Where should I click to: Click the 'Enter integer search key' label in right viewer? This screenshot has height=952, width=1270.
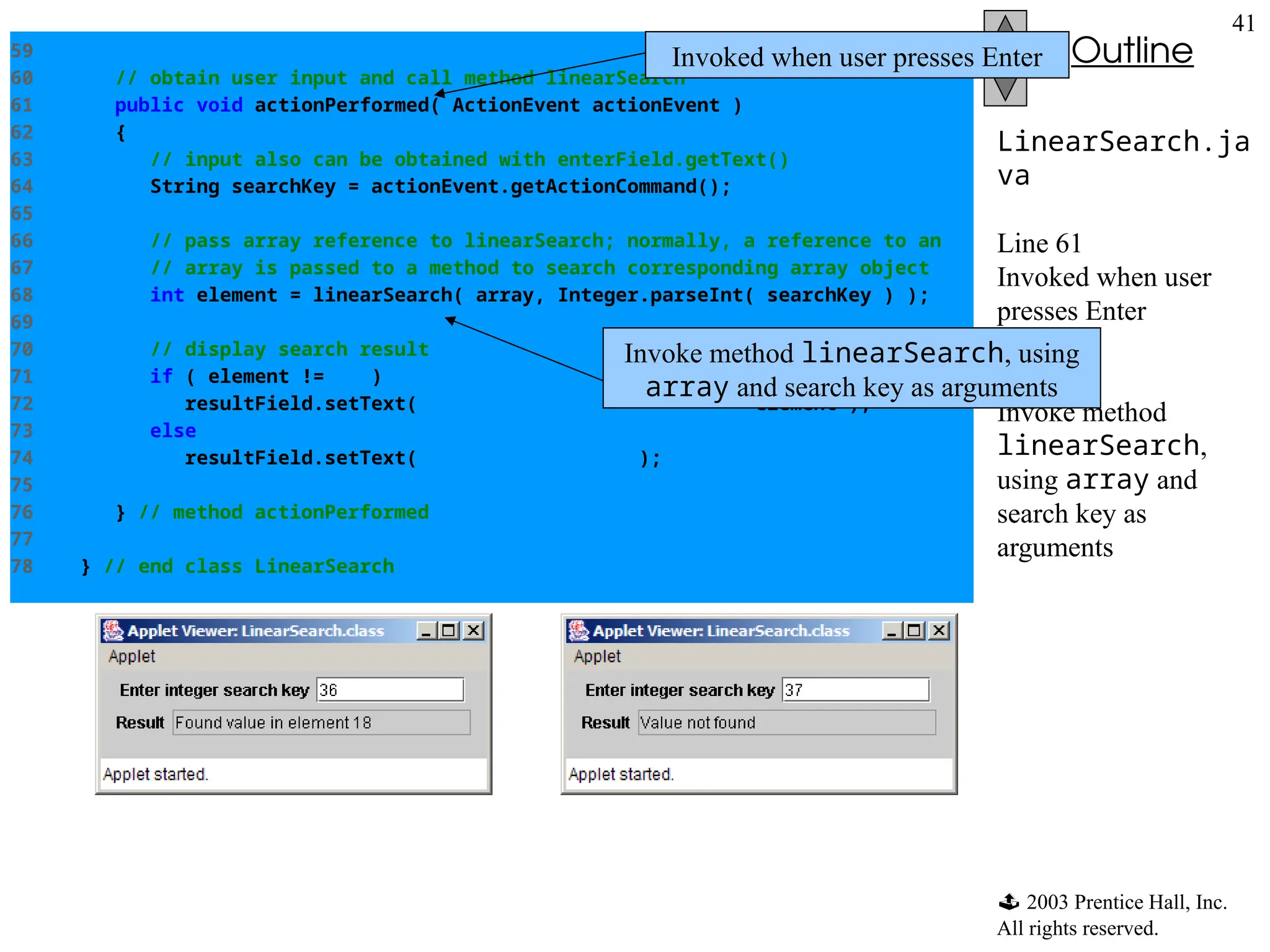pyautogui.click(x=680, y=690)
